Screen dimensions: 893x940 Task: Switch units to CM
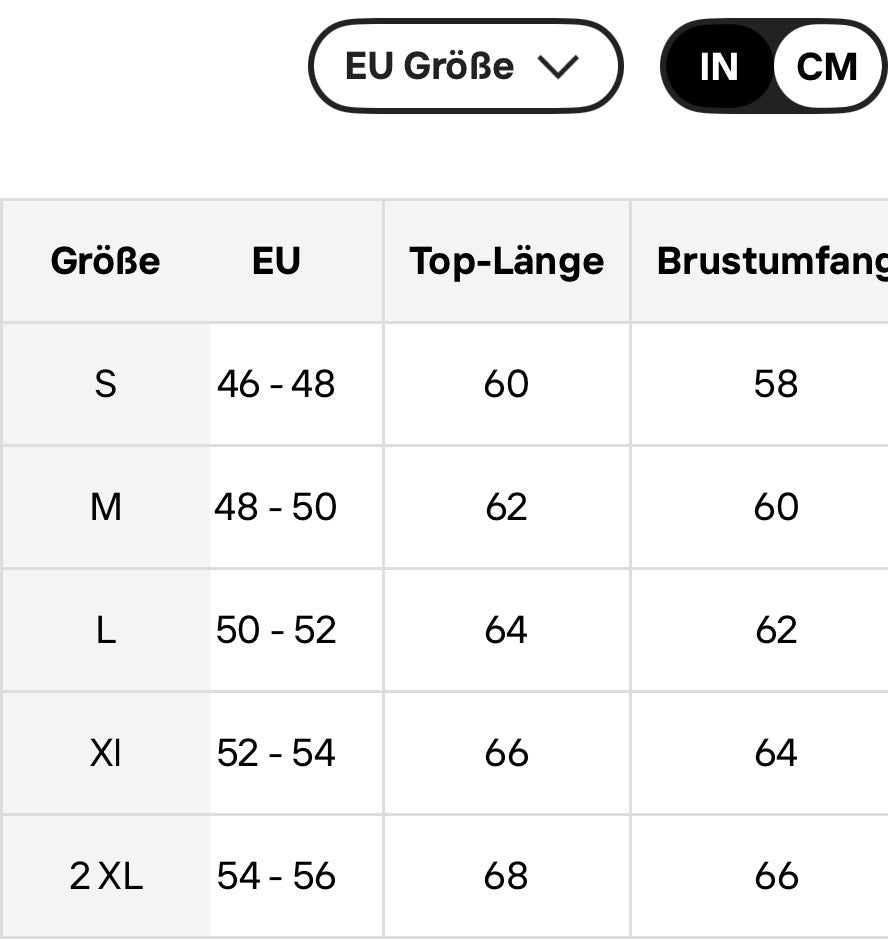pyautogui.click(x=827, y=66)
